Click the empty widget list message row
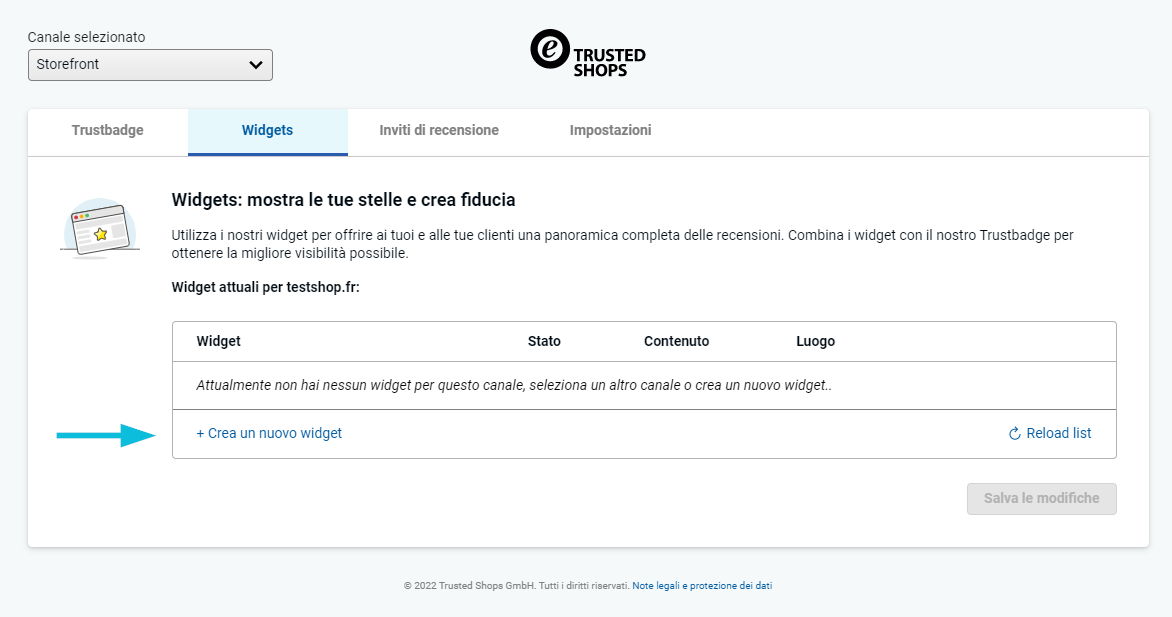This screenshot has height=617, width=1172. (644, 385)
